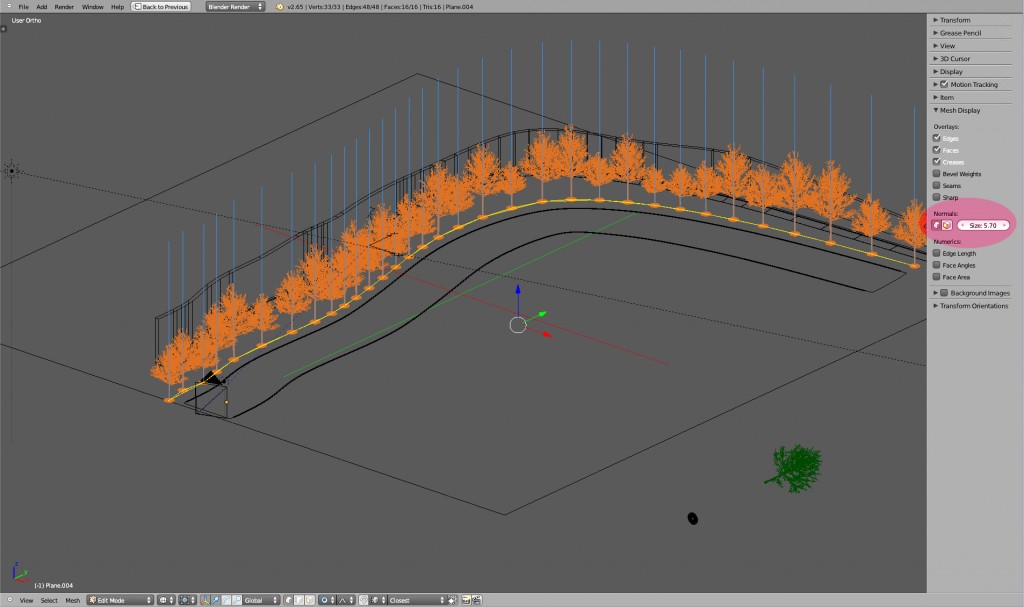Click the Back to Previous button
Screen dimensions: 1024x607
coord(160,5)
